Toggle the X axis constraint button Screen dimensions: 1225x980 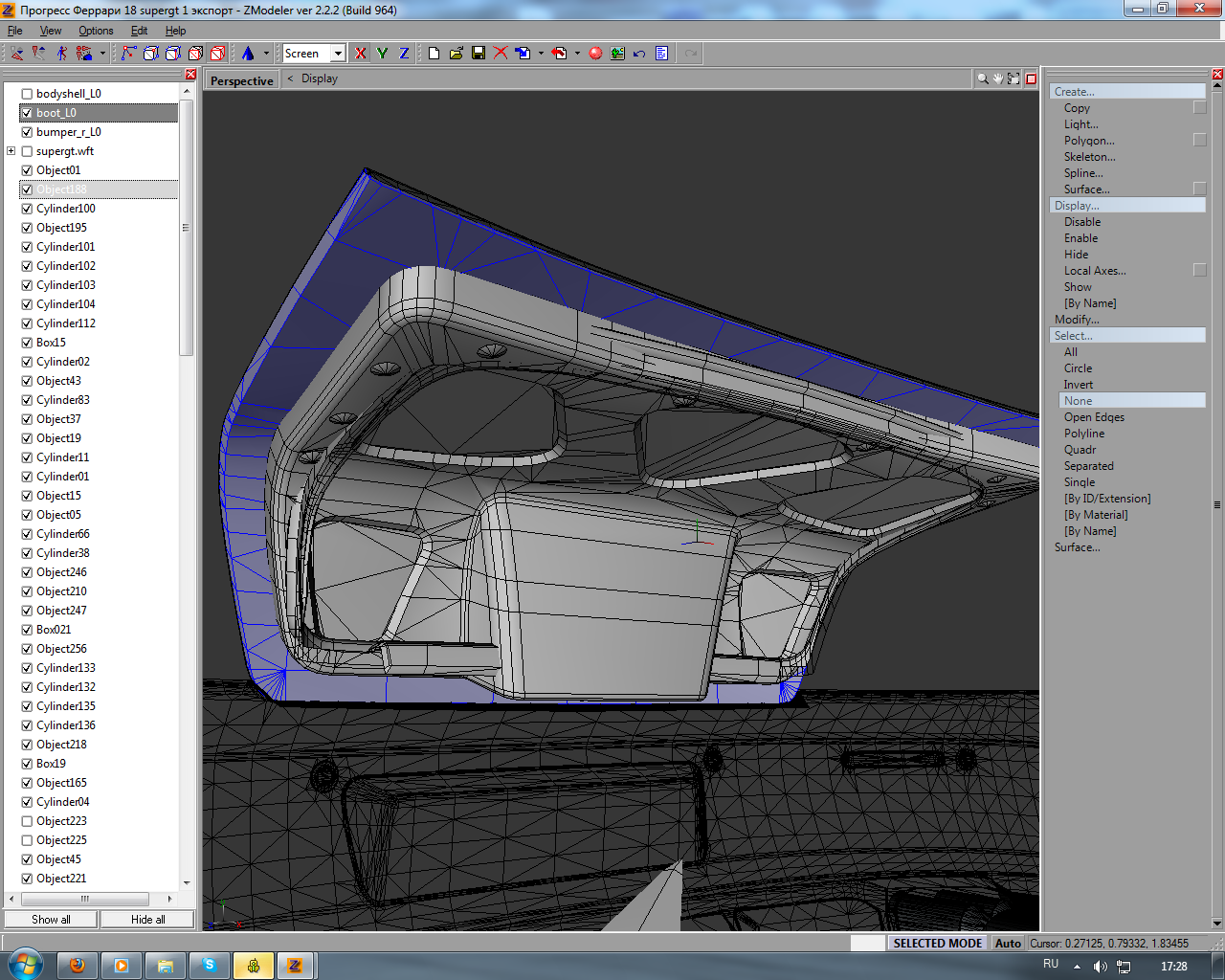point(360,54)
